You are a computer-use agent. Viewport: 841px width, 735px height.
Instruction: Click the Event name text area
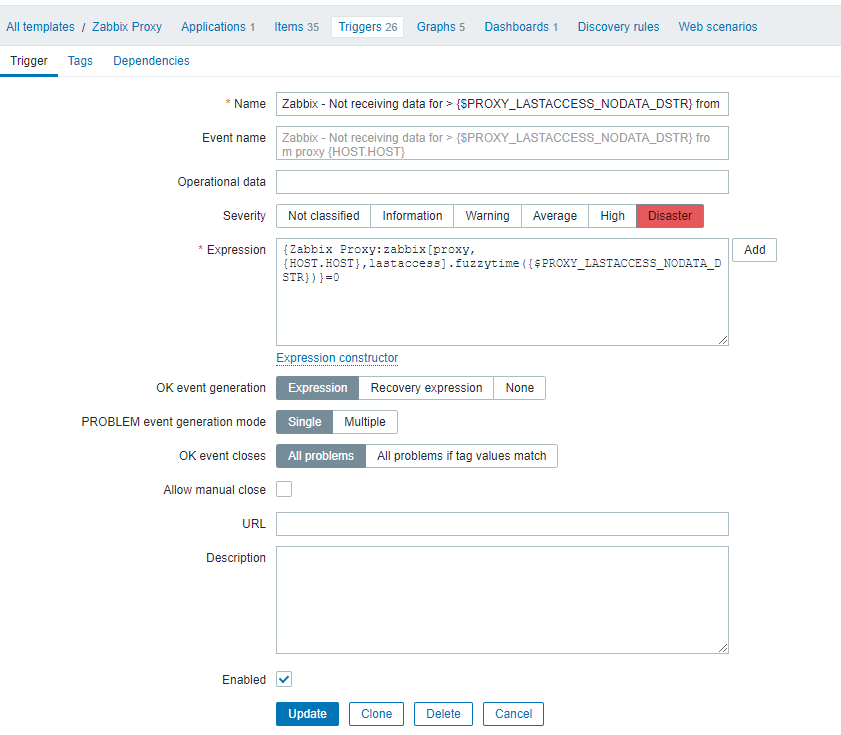[502, 143]
